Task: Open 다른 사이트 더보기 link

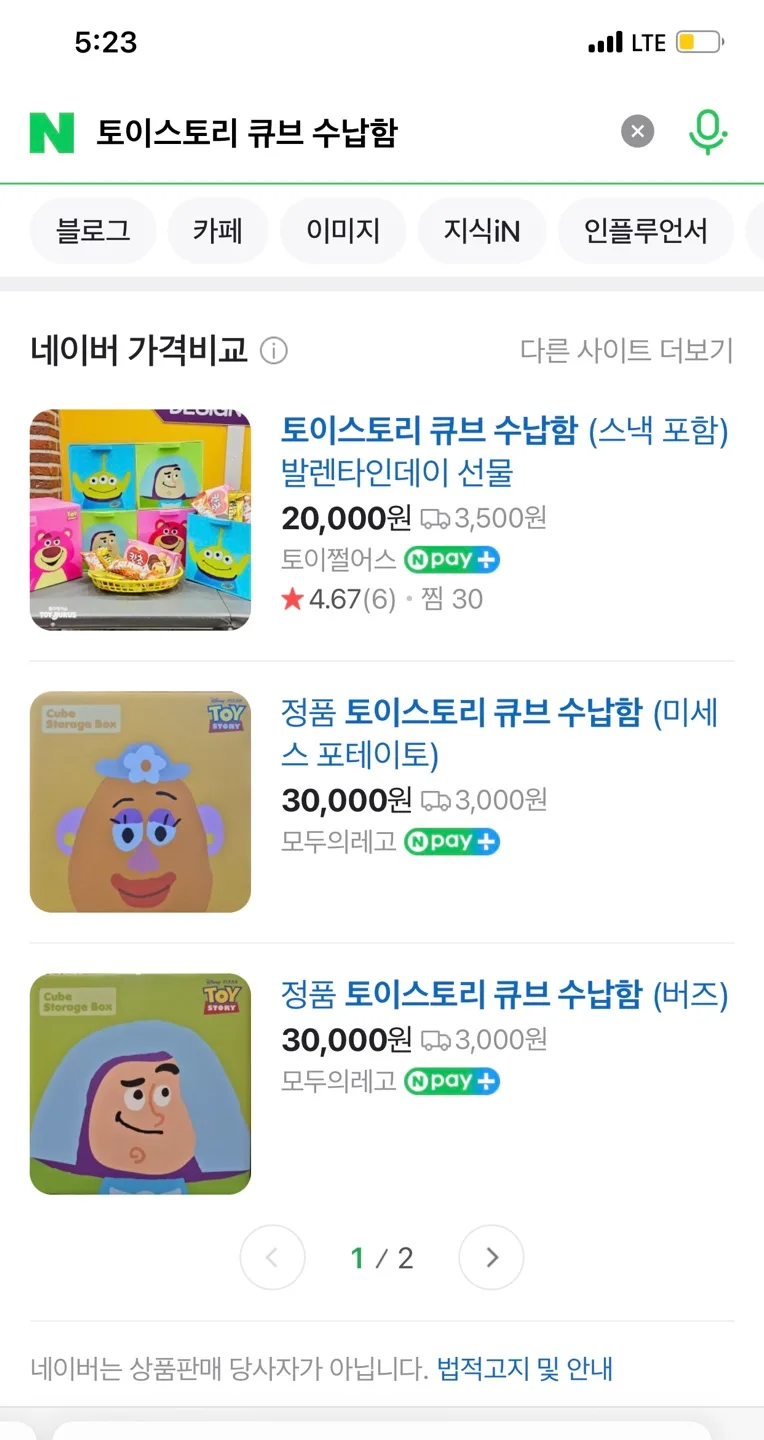Action: point(627,351)
